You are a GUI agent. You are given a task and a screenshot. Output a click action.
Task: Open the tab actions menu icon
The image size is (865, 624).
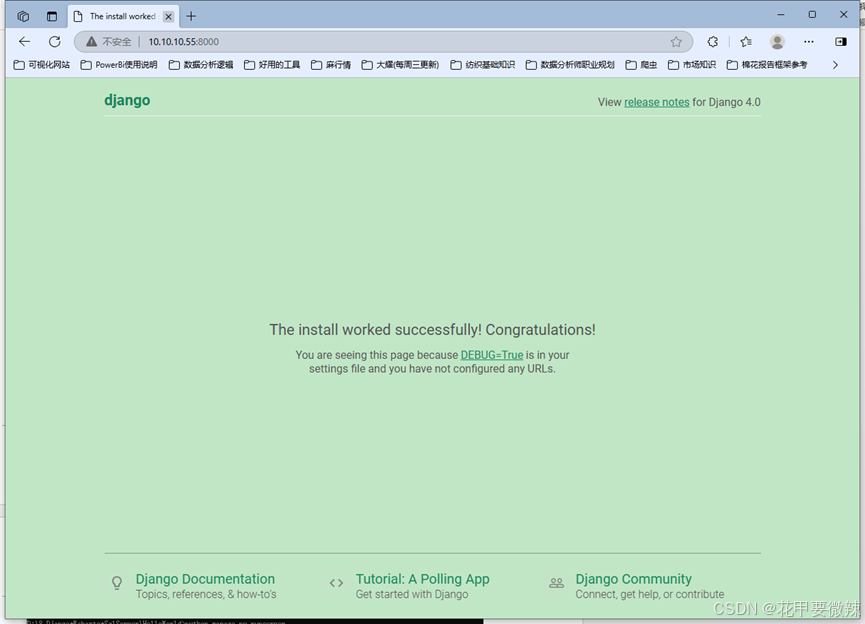[52, 16]
